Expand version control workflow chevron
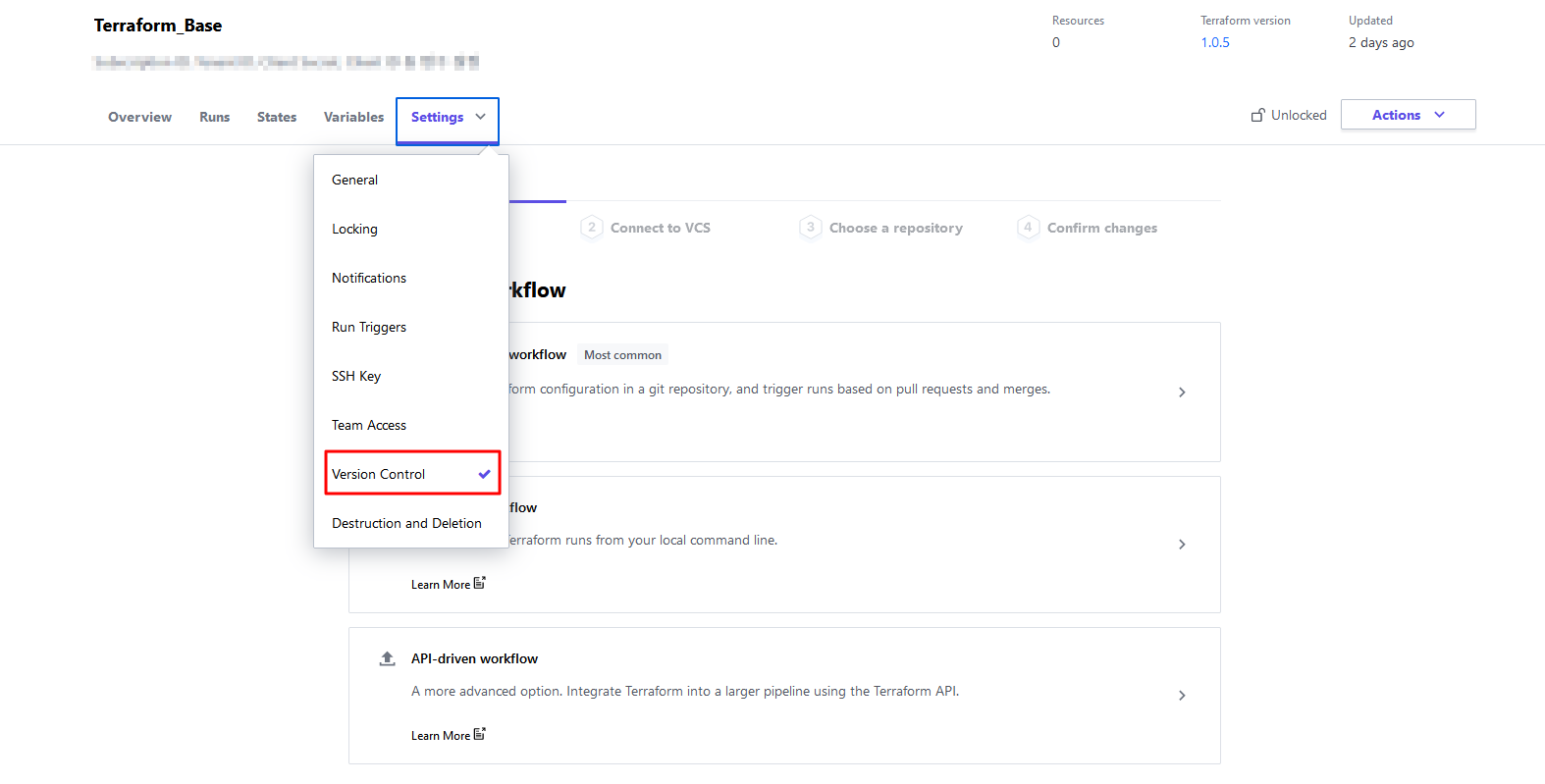 coord(1182,392)
